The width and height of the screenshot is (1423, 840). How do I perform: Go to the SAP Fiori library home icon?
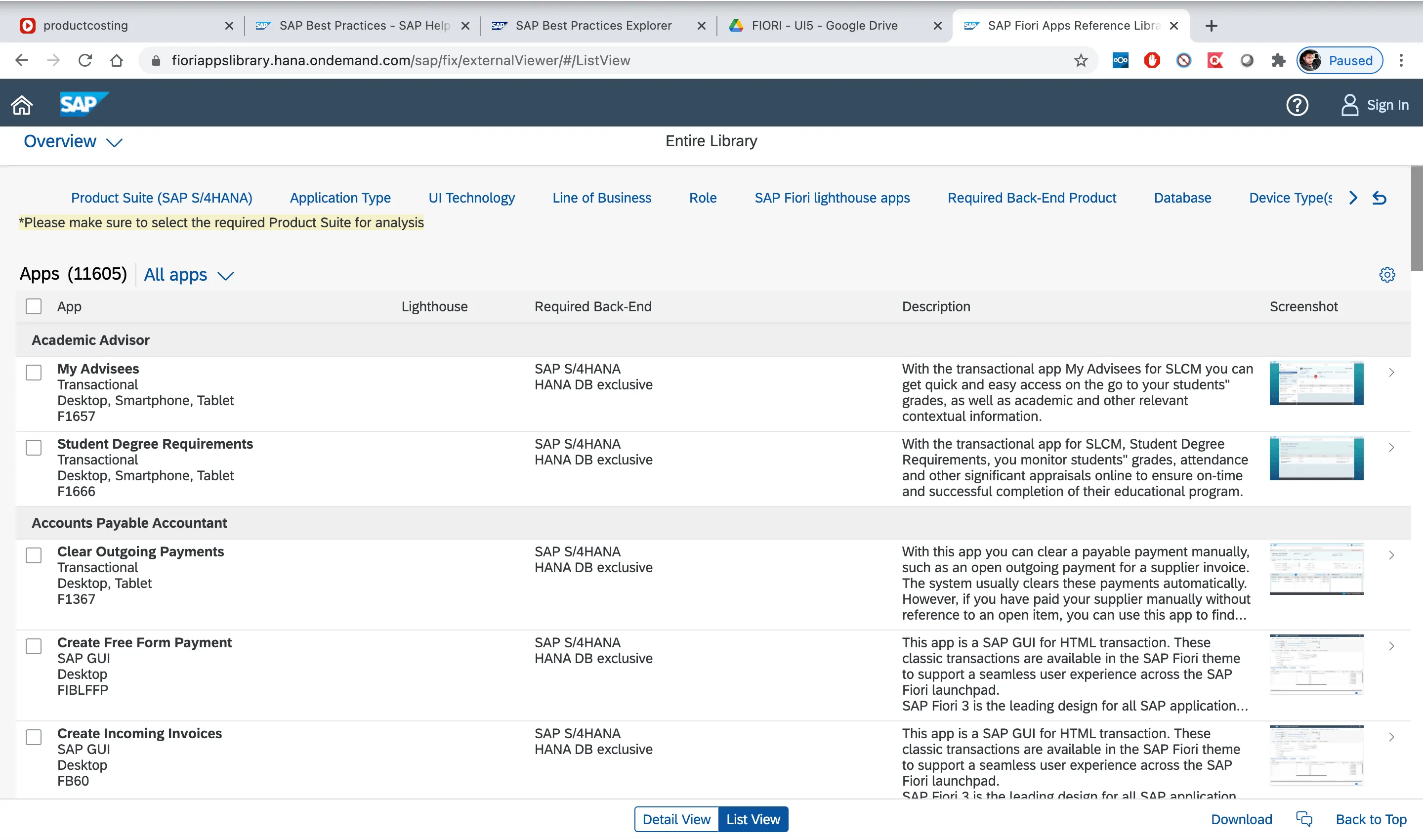[x=22, y=105]
